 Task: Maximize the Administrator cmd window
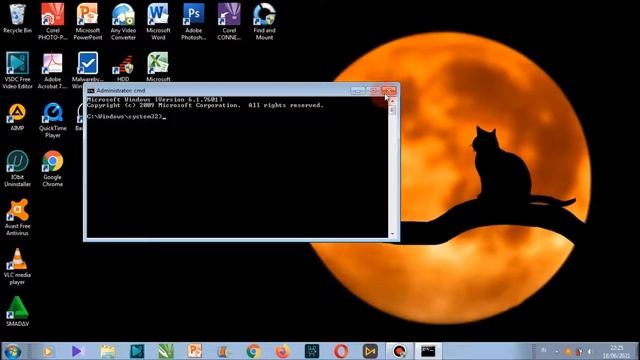(x=373, y=90)
